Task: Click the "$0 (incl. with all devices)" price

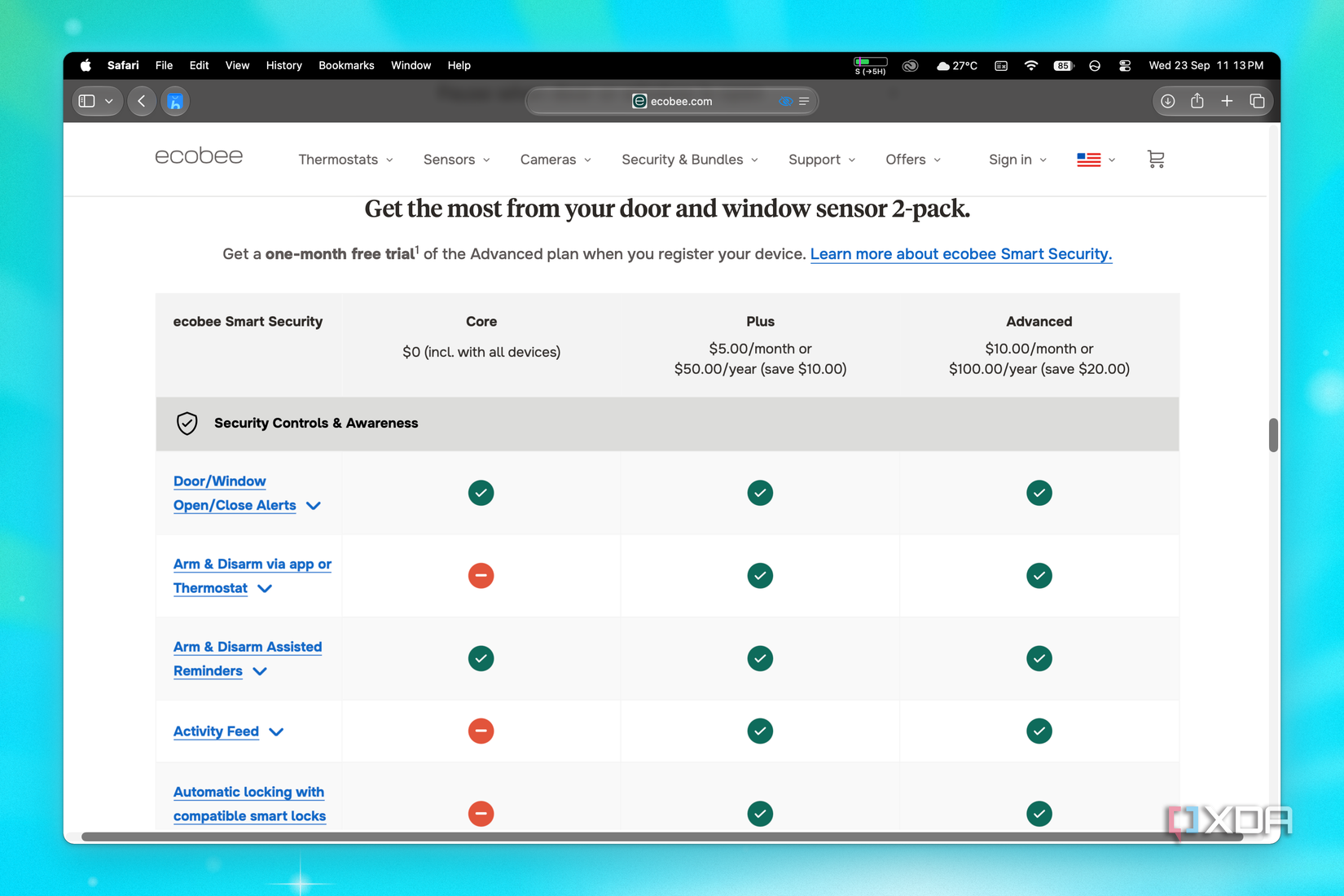Action: [481, 352]
